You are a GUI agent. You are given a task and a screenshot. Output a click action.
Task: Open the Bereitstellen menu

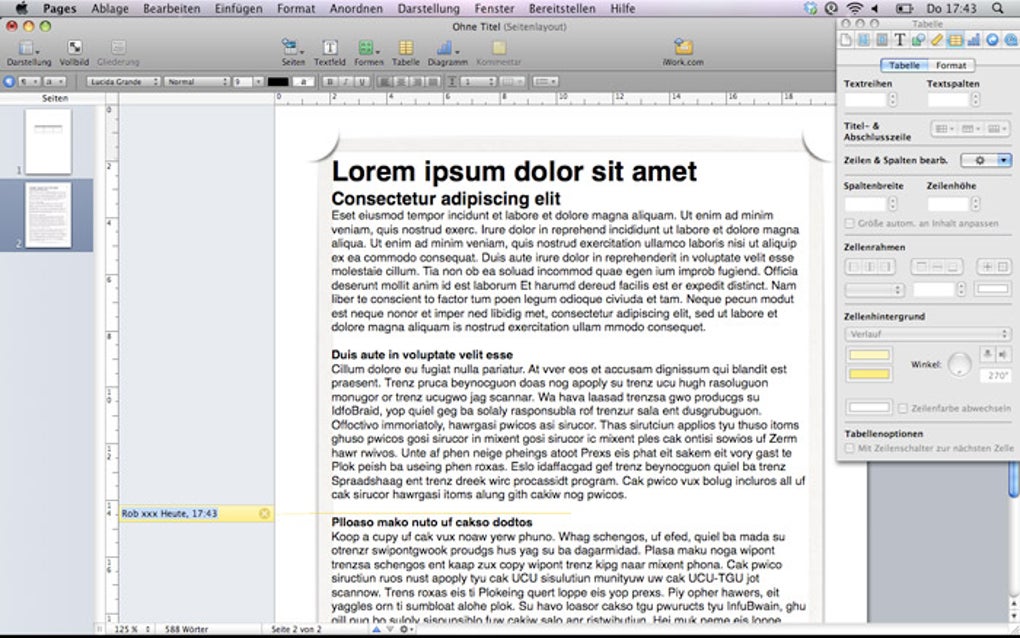click(x=562, y=8)
